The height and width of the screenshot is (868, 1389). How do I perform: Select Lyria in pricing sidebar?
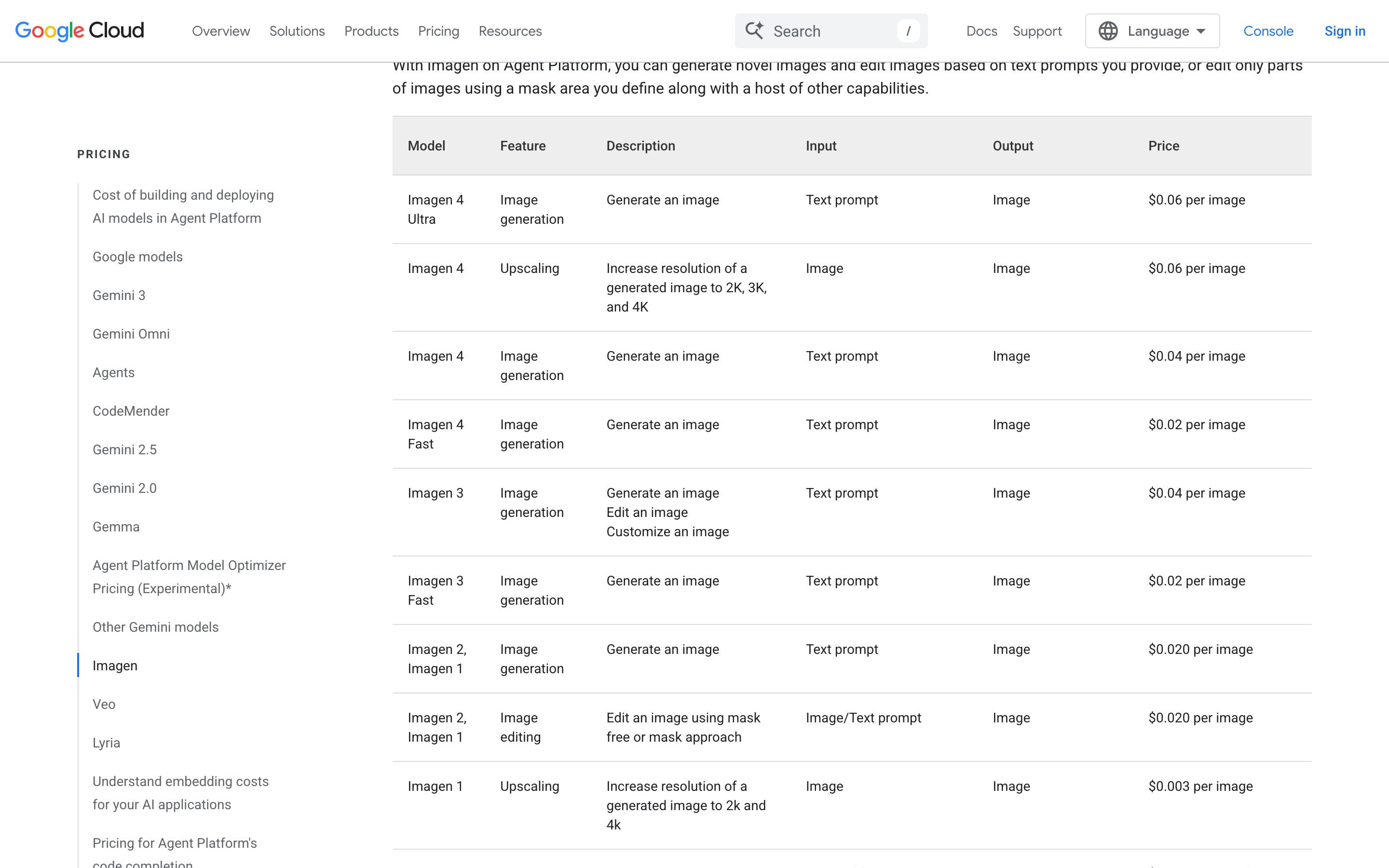tap(106, 743)
